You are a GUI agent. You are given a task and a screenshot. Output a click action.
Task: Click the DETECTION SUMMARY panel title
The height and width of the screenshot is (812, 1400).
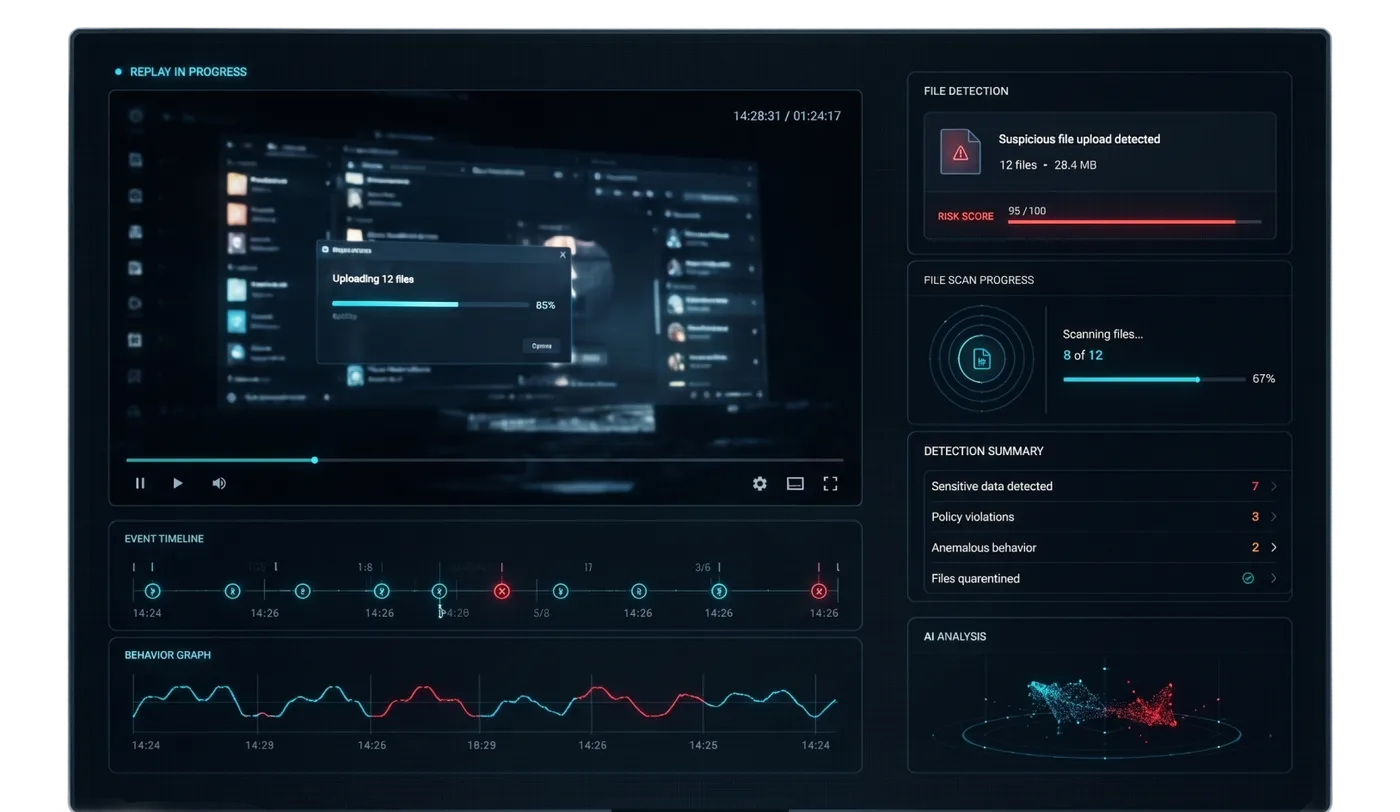click(x=984, y=451)
